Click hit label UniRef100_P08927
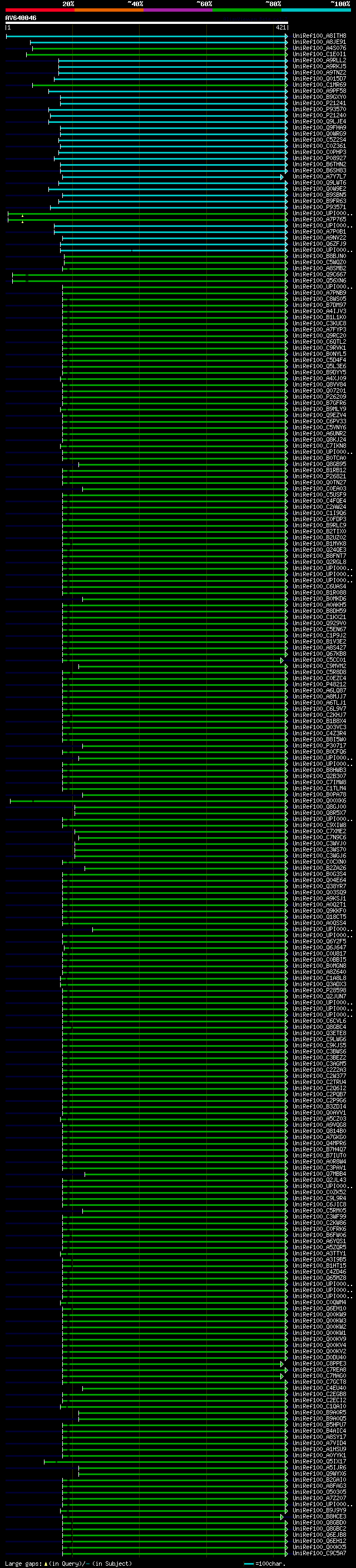The image size is (356, 1568). (x=319, y=159)
